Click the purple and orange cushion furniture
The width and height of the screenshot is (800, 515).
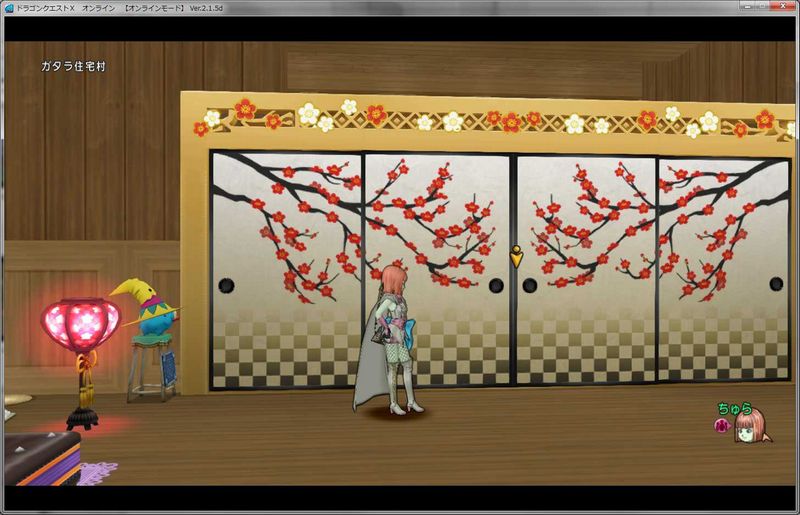pos(43,458)
